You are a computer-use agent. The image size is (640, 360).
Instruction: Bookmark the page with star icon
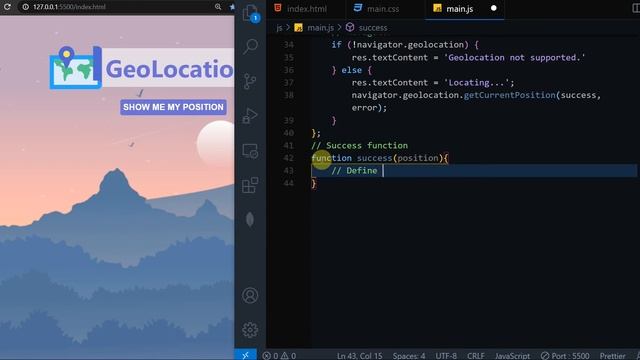[x=232, y=7]
